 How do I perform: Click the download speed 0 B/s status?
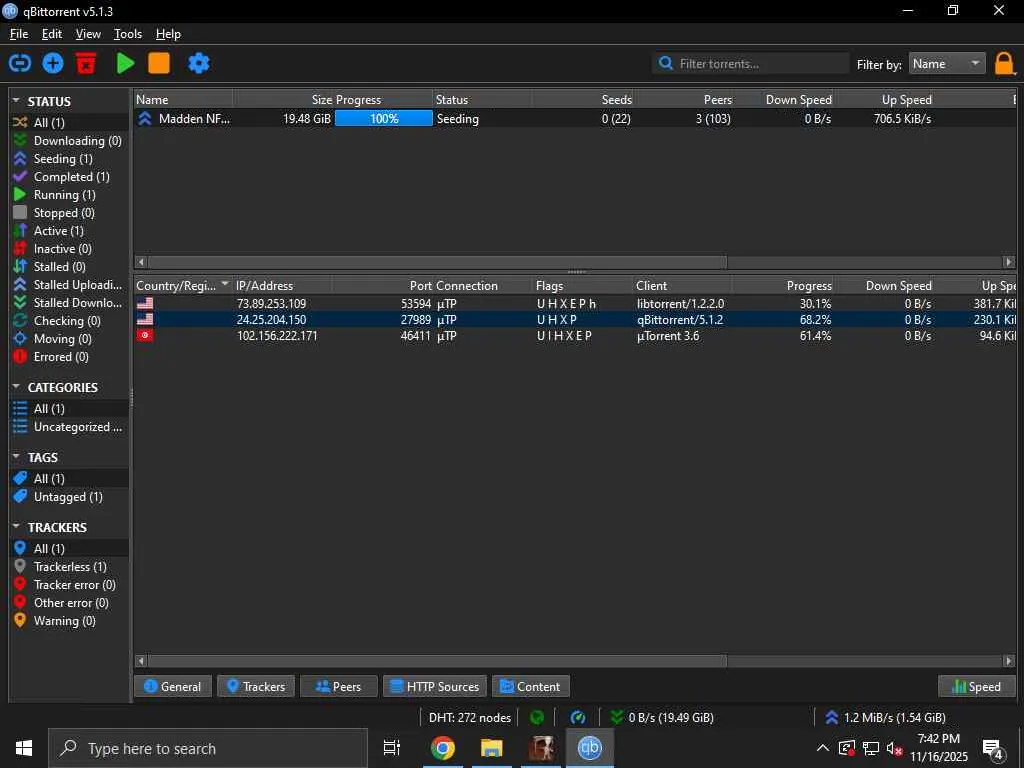662,718
